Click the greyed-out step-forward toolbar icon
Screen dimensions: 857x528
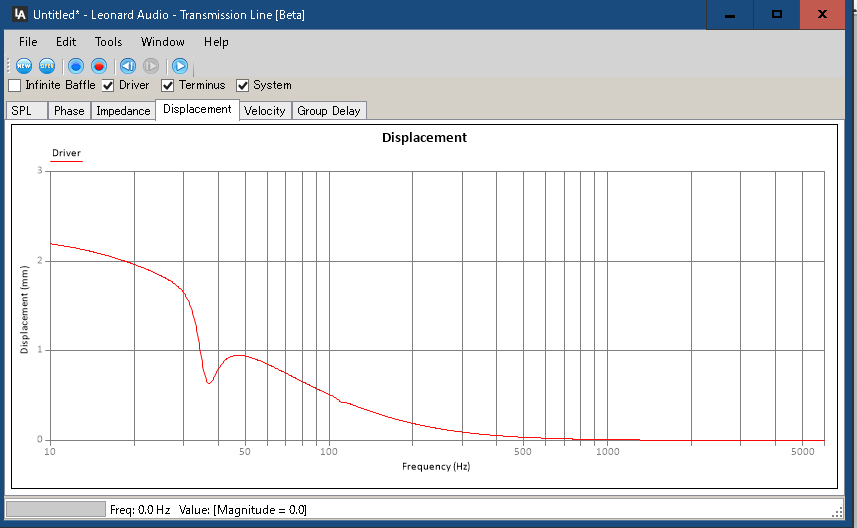click(151, 66)
